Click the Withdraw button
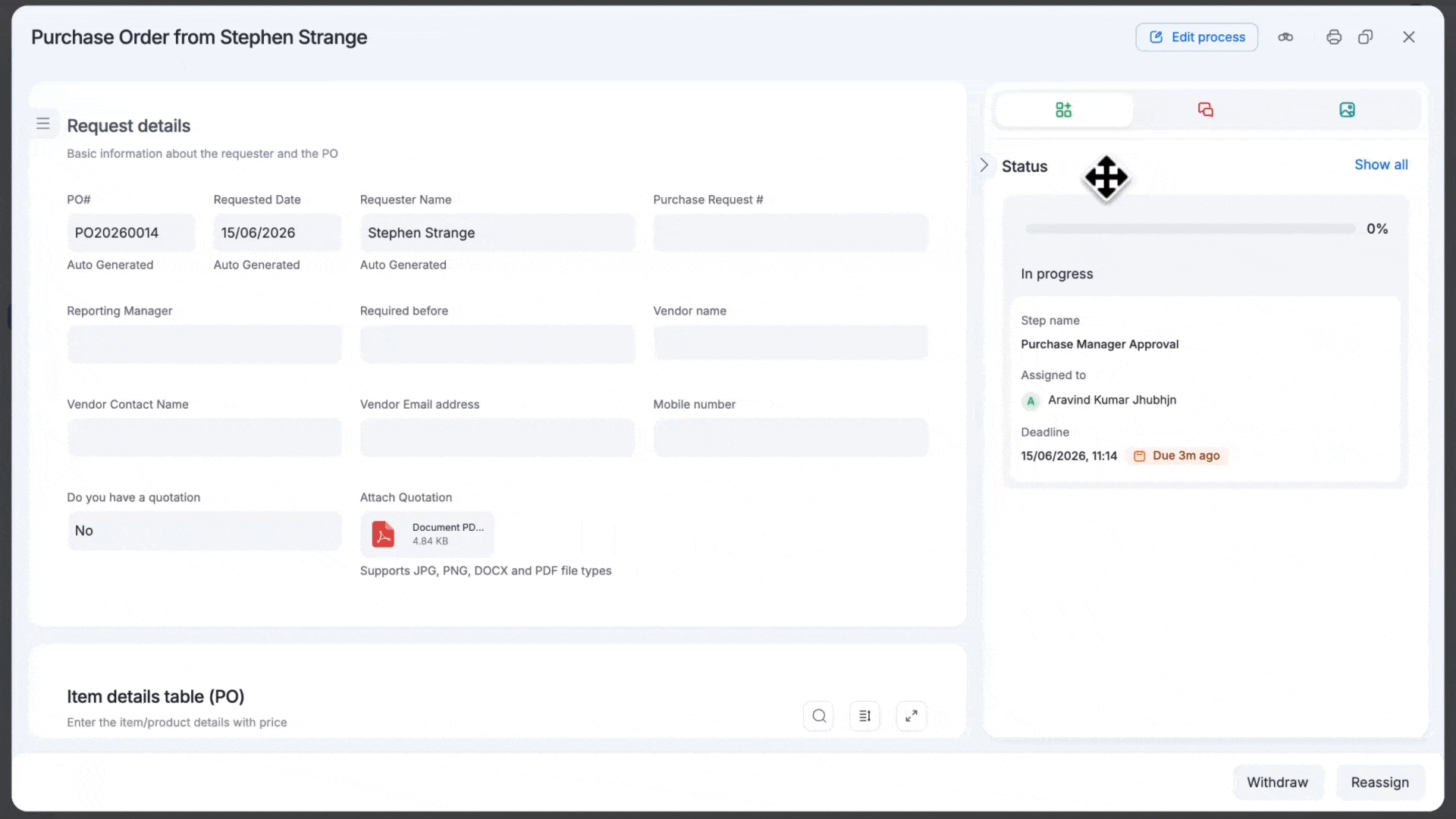 pyautogui.click(x=1278, y=782)
